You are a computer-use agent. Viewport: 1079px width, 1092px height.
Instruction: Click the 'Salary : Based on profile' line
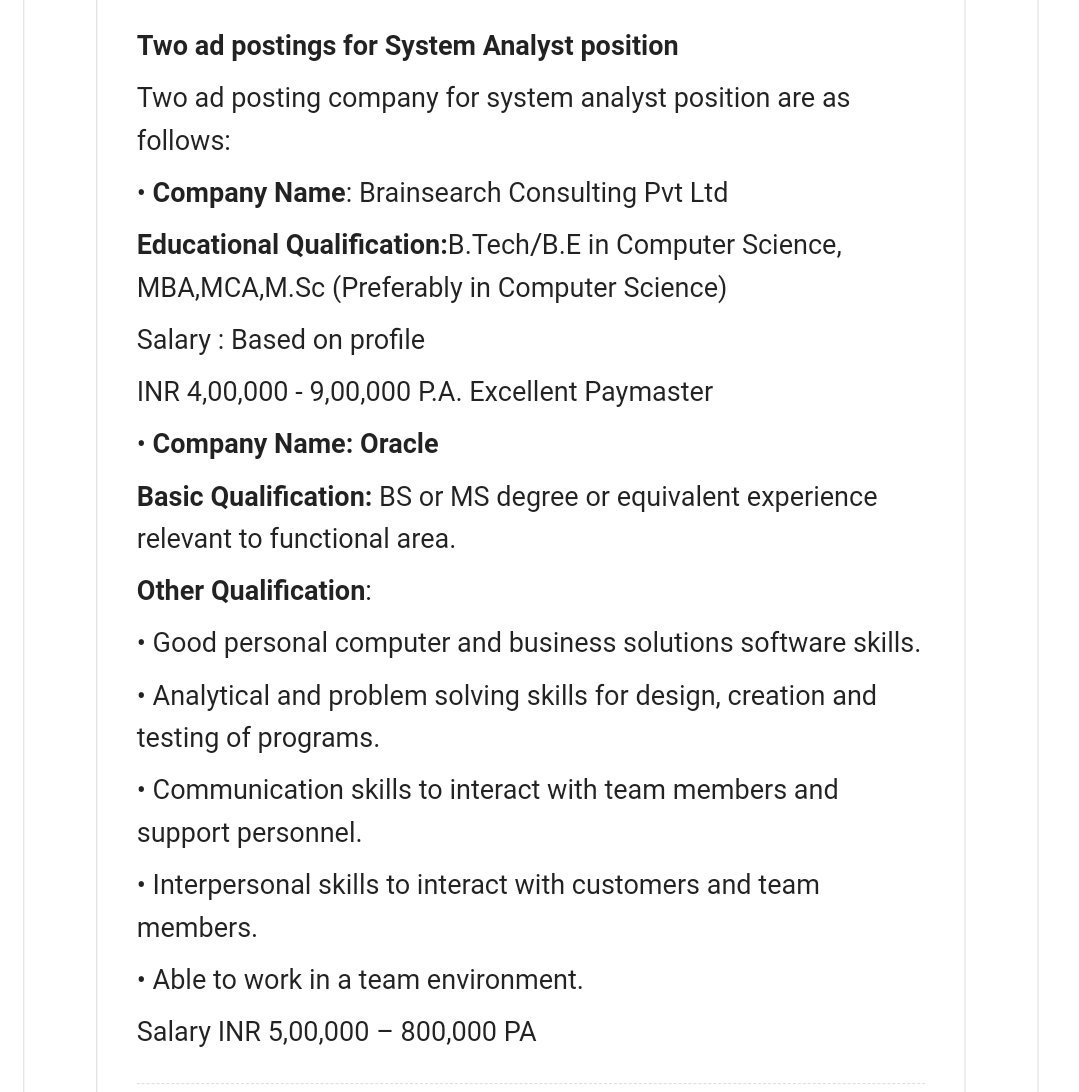click(281, 340)
